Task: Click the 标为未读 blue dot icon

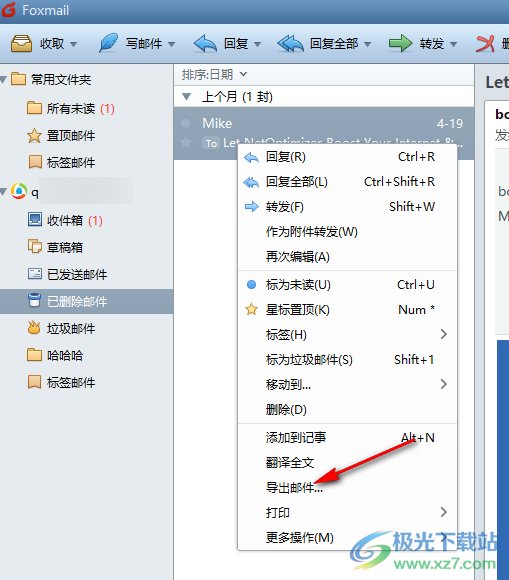Action: point(252,284)
